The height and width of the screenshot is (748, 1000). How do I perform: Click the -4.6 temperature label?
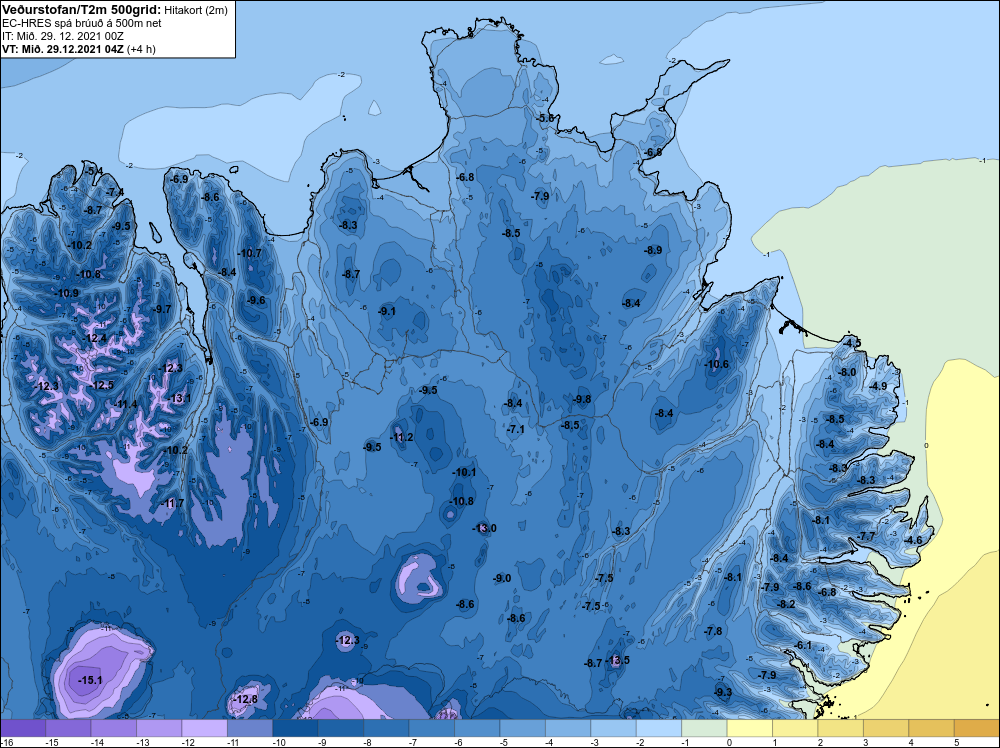pos(913,540)
